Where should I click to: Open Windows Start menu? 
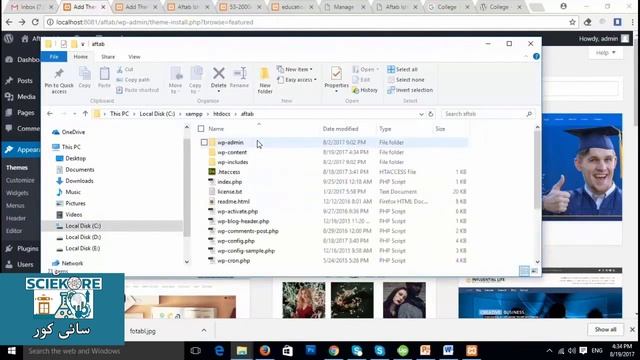tap(11, 351)
